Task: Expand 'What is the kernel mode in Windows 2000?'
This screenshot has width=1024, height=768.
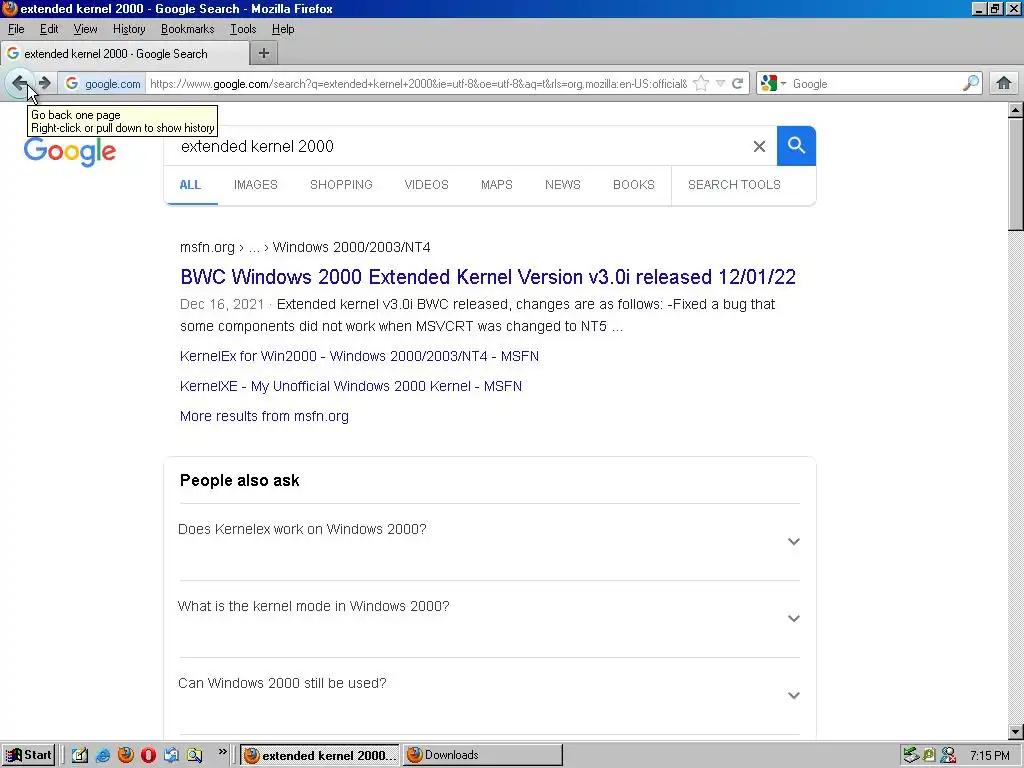Action: (x=489, y=618)
